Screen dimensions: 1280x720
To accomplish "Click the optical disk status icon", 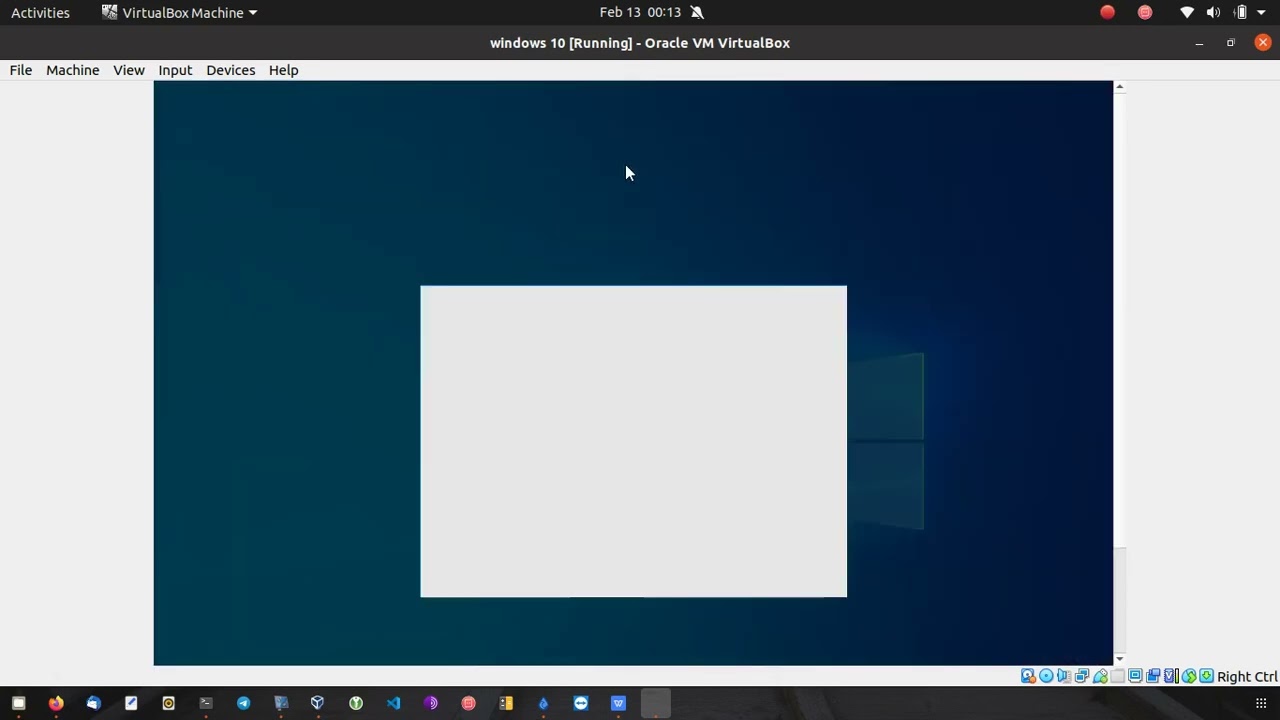I will coord(1046,676).
